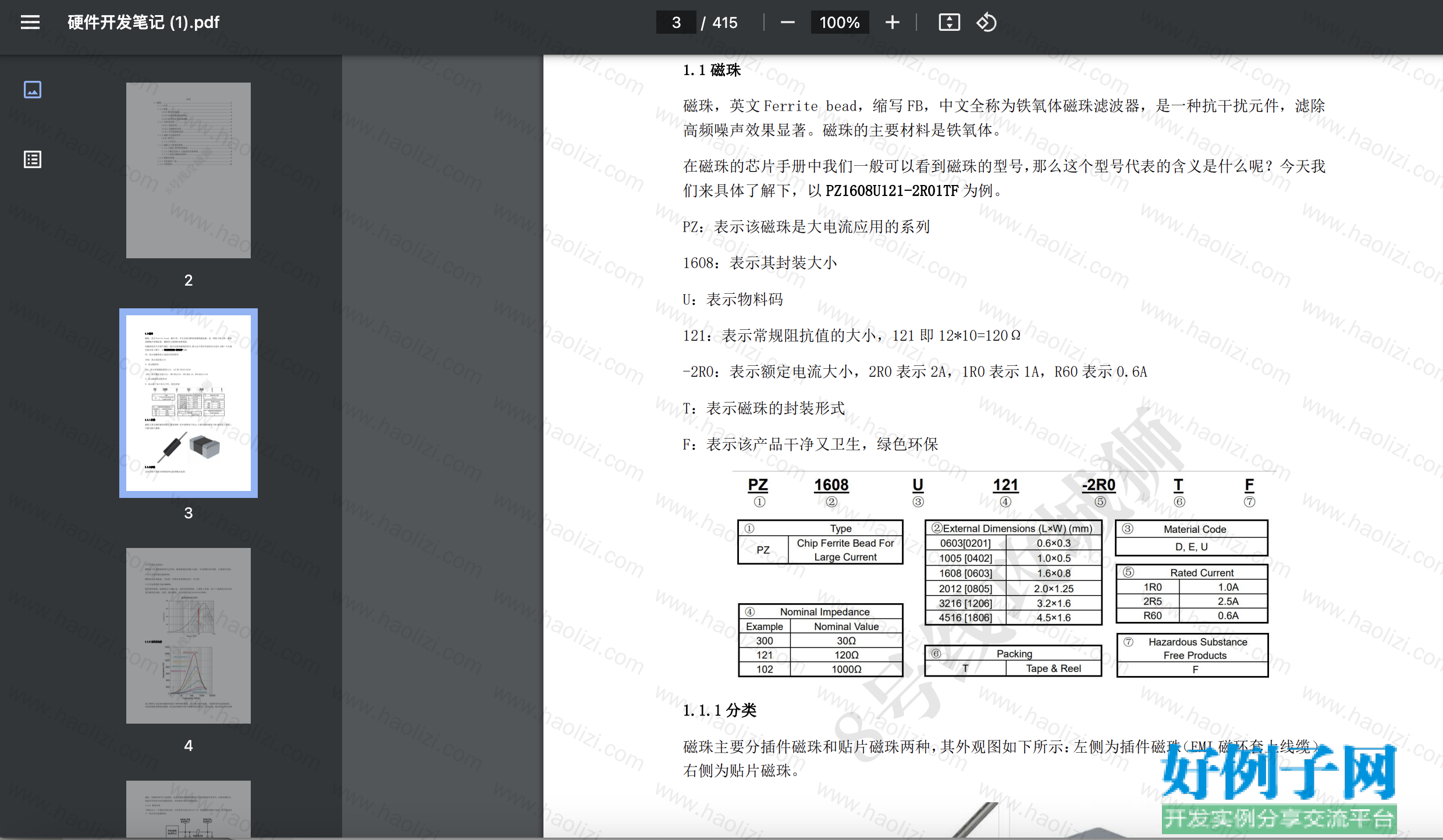The width and height of the screenshot is (1443, 840).
Task: Select the total page count 415
Action: 725,22
